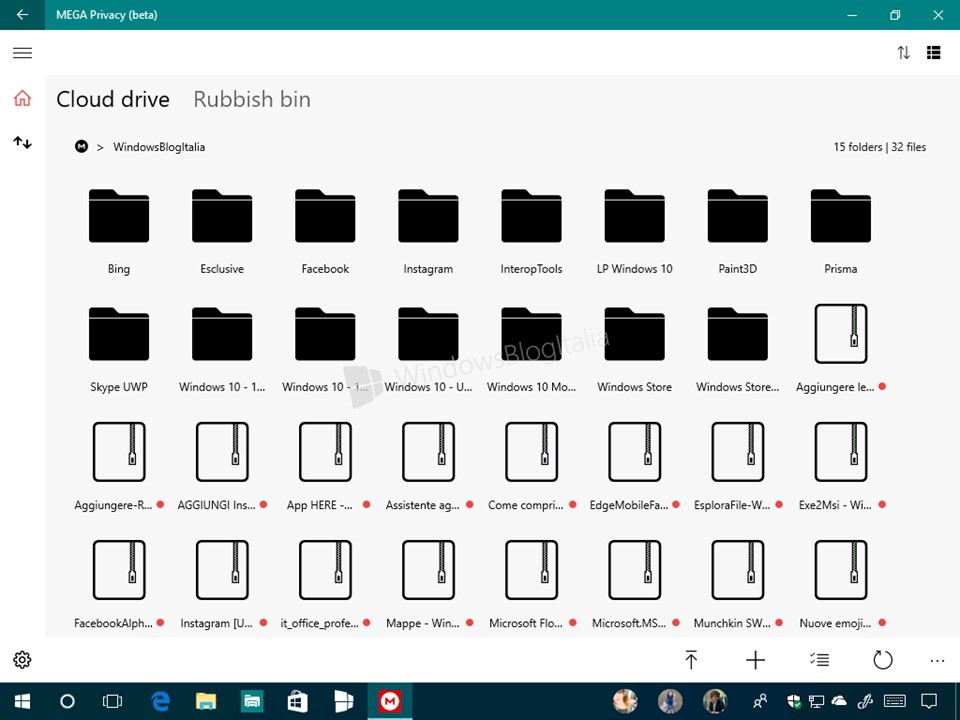Select the Cloud drive tab
This screenshot has height=720, width=960.
click(x=113, y=99)
